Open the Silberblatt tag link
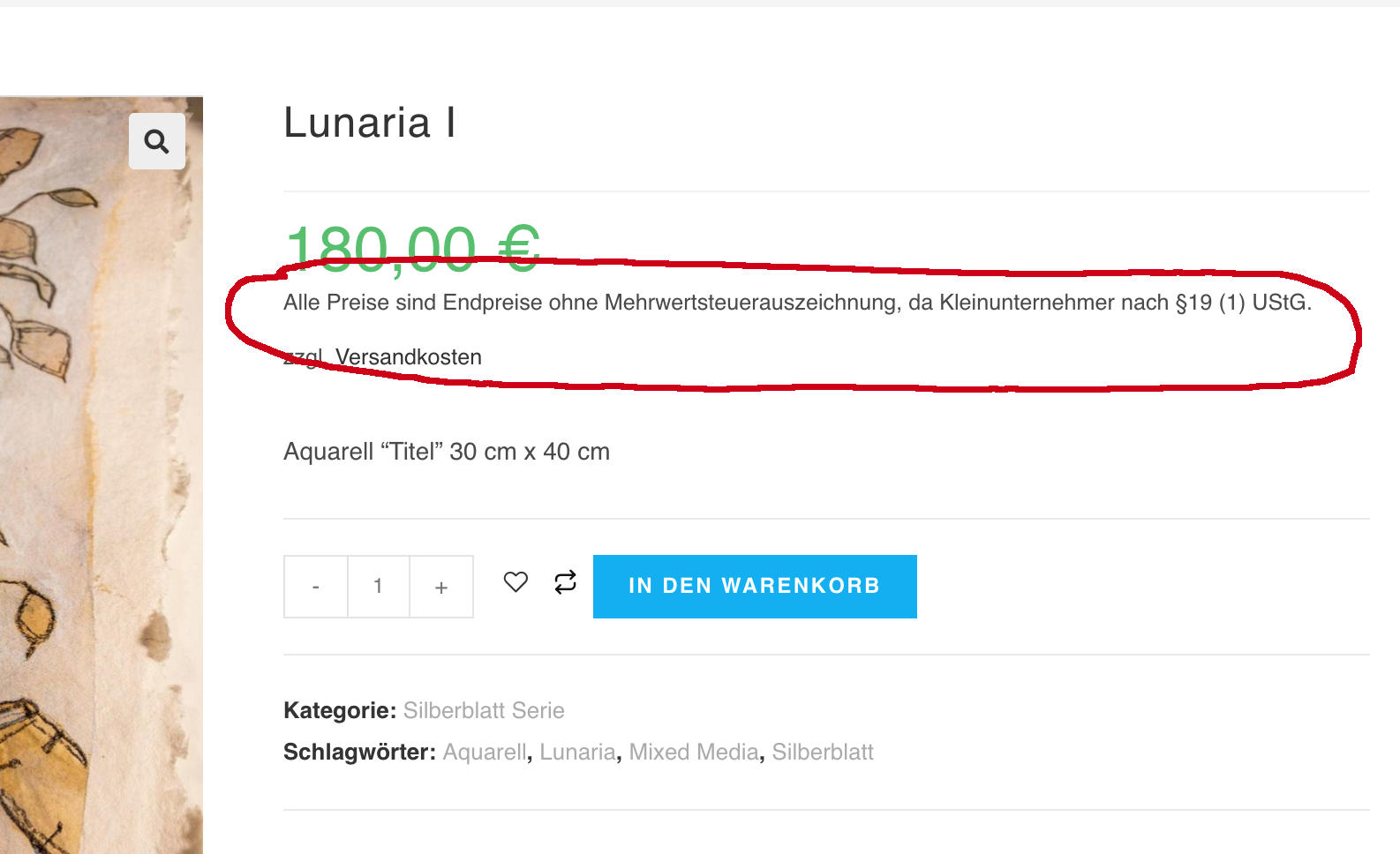Screen dimensions: 1400x854 (x=823, y=752)
